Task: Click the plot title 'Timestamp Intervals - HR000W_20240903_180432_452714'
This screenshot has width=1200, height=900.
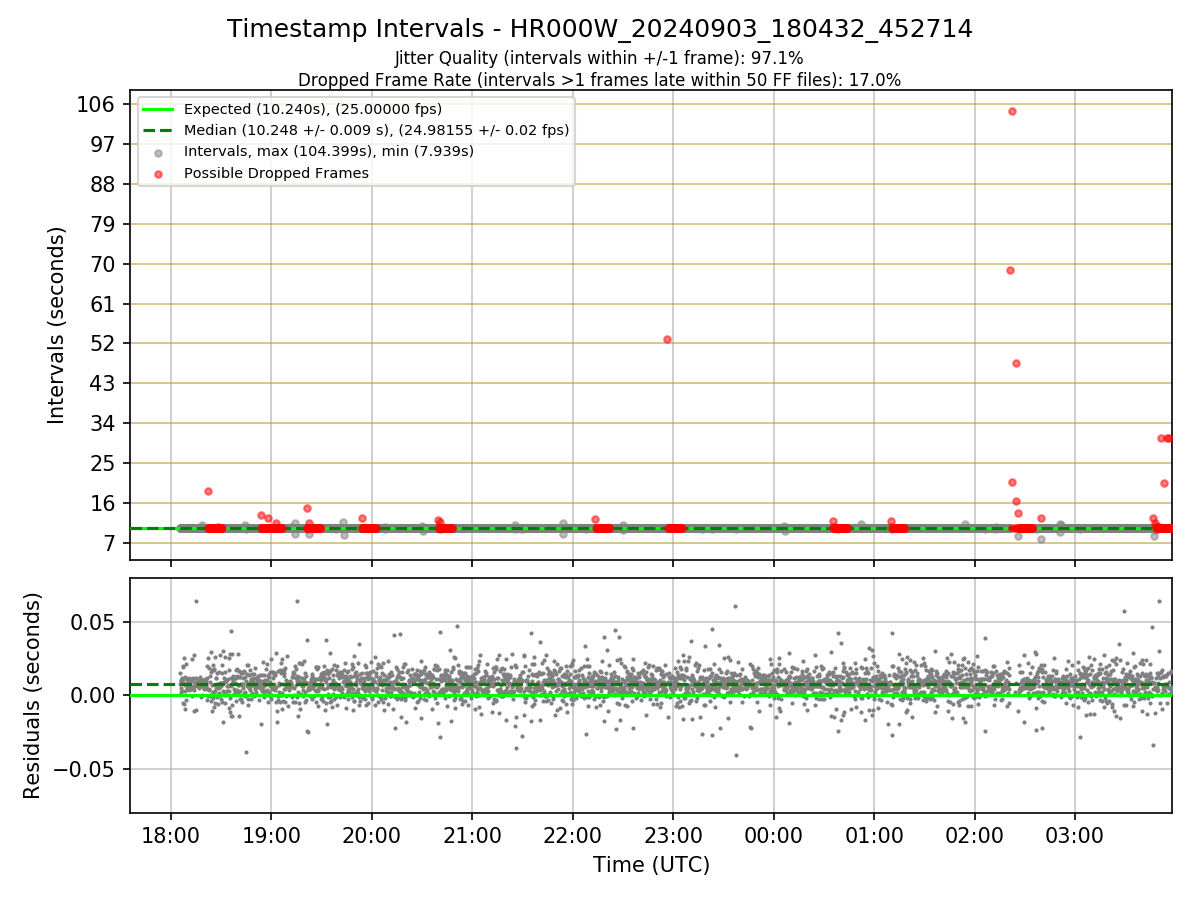Action: [x=600, y=29]
